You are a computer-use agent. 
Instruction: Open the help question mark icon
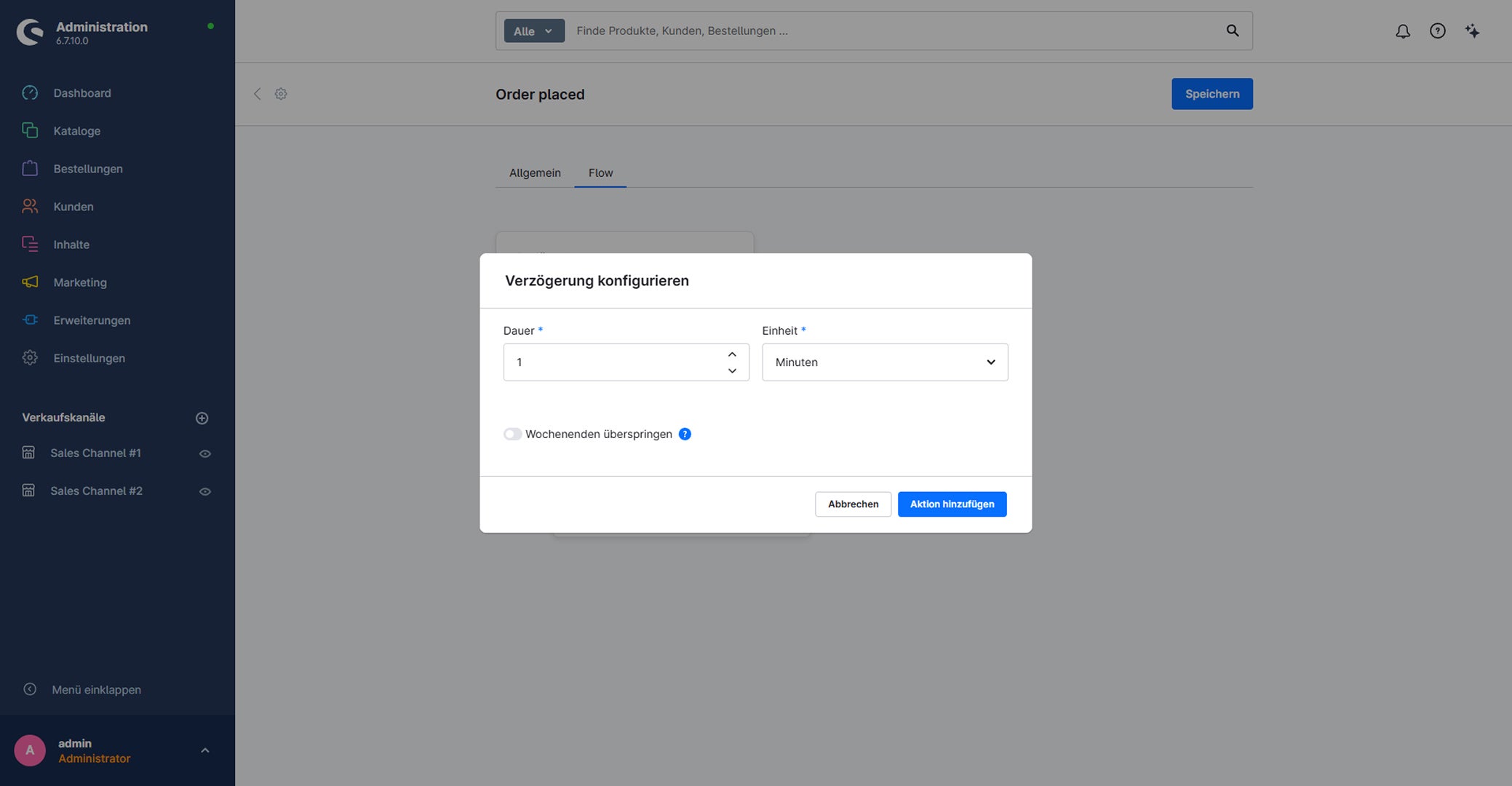tap(1437, 31)
